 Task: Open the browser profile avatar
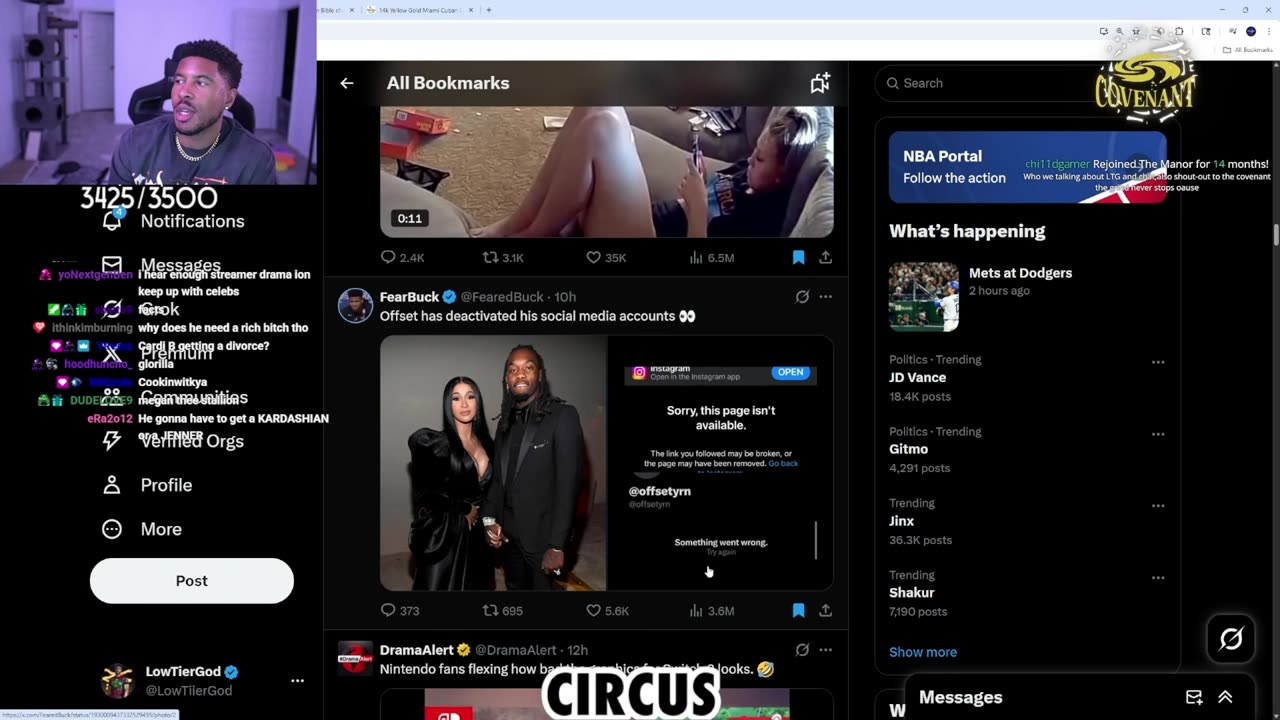(1251, 32)
